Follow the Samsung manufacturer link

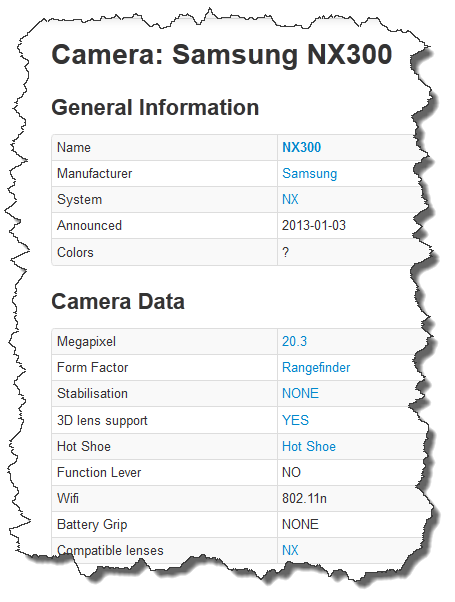309,174
